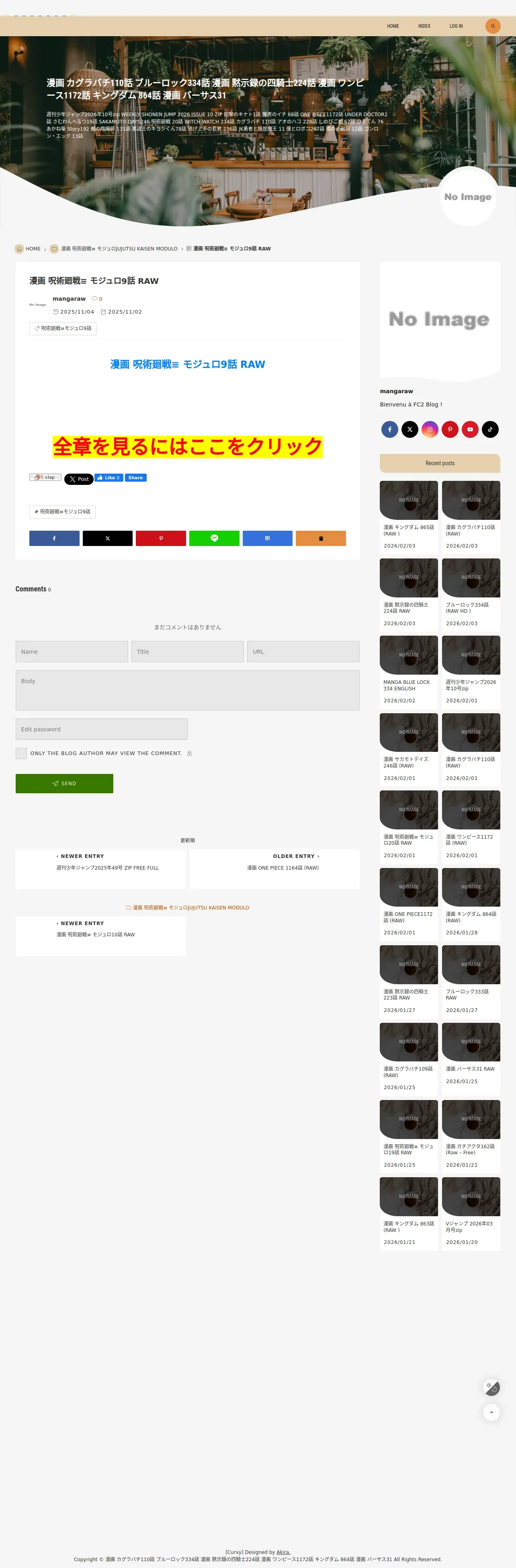Screen dimensions: 516x1568
Task: Open recent post バーサス31 RAW
Action: coord(471,1059)
